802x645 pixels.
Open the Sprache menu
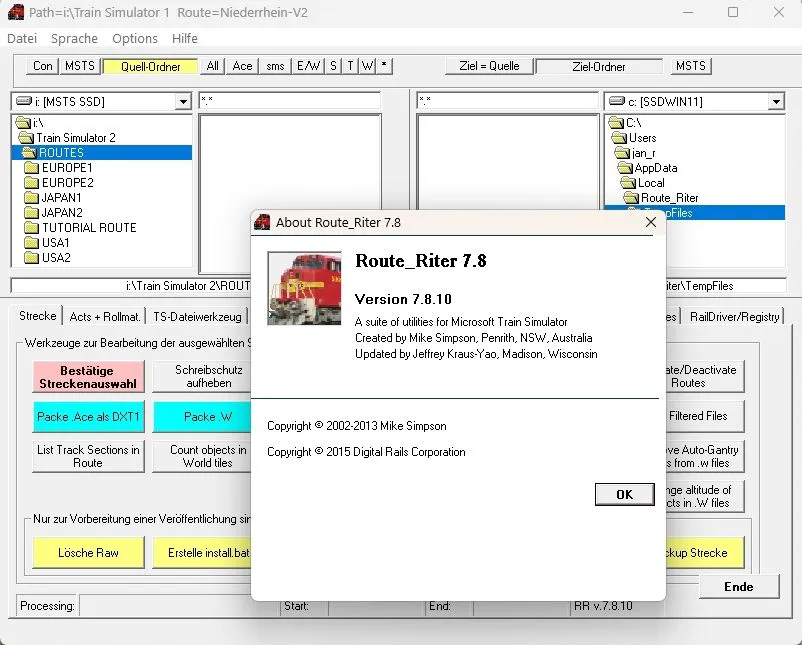click(x=74, y=38)
